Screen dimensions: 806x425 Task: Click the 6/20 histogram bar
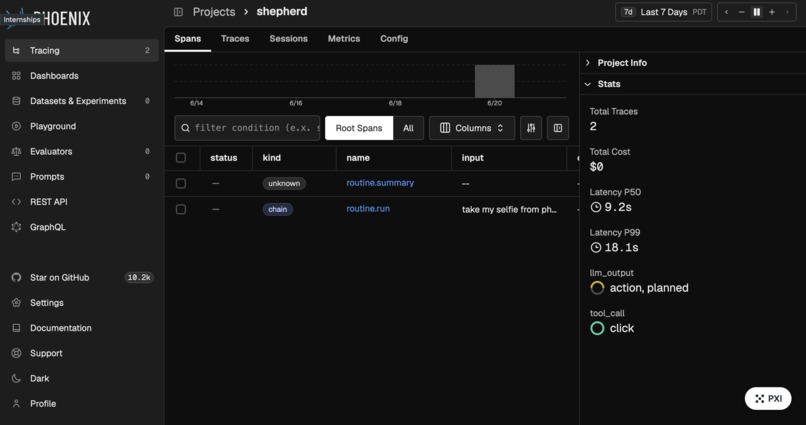tap(494, 81)
